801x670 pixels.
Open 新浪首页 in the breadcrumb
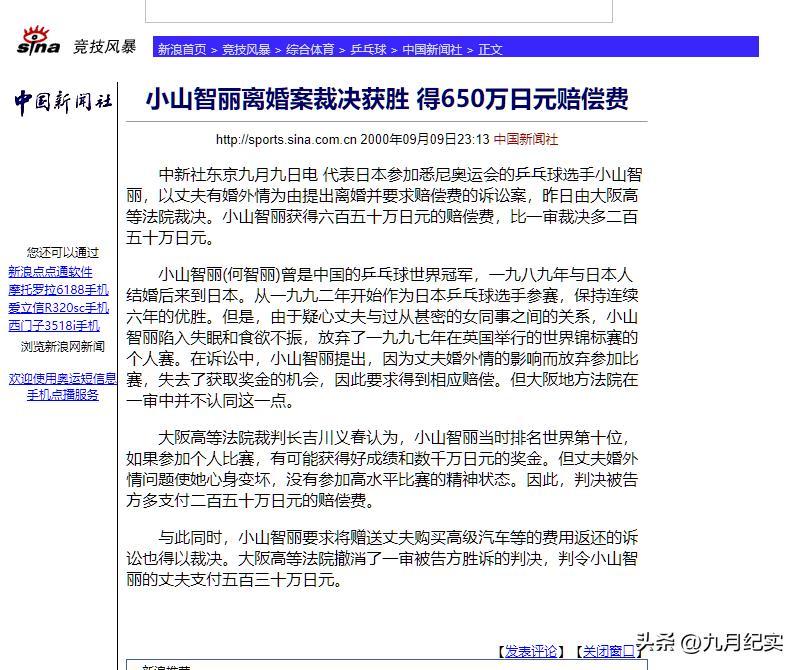click(182, 49)
